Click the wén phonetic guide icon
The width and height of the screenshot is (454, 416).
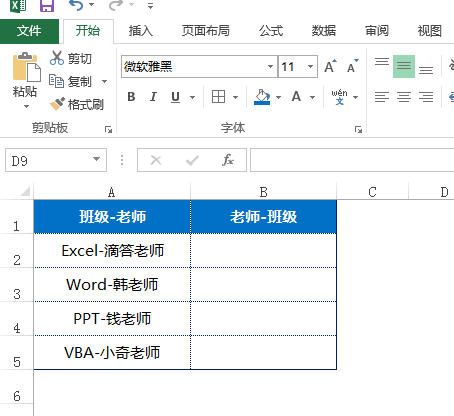tap(339, 97)
